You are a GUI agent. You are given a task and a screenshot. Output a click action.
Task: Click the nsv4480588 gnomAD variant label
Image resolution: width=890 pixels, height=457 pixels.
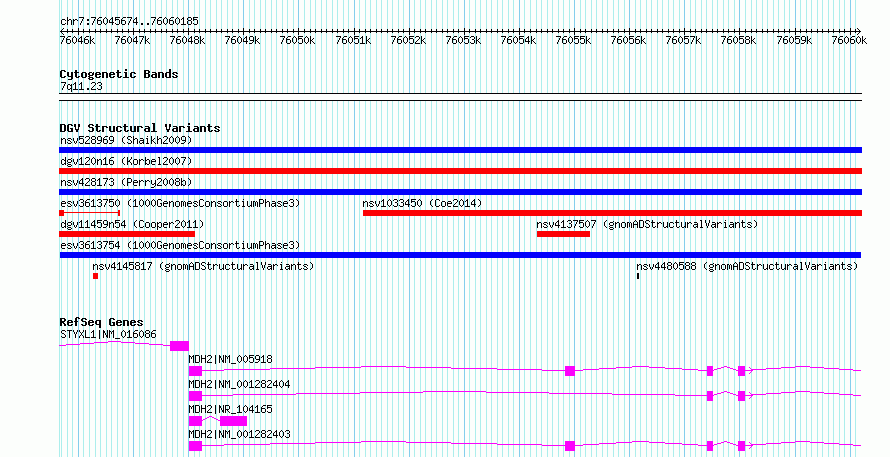click(x=747, y=266)
